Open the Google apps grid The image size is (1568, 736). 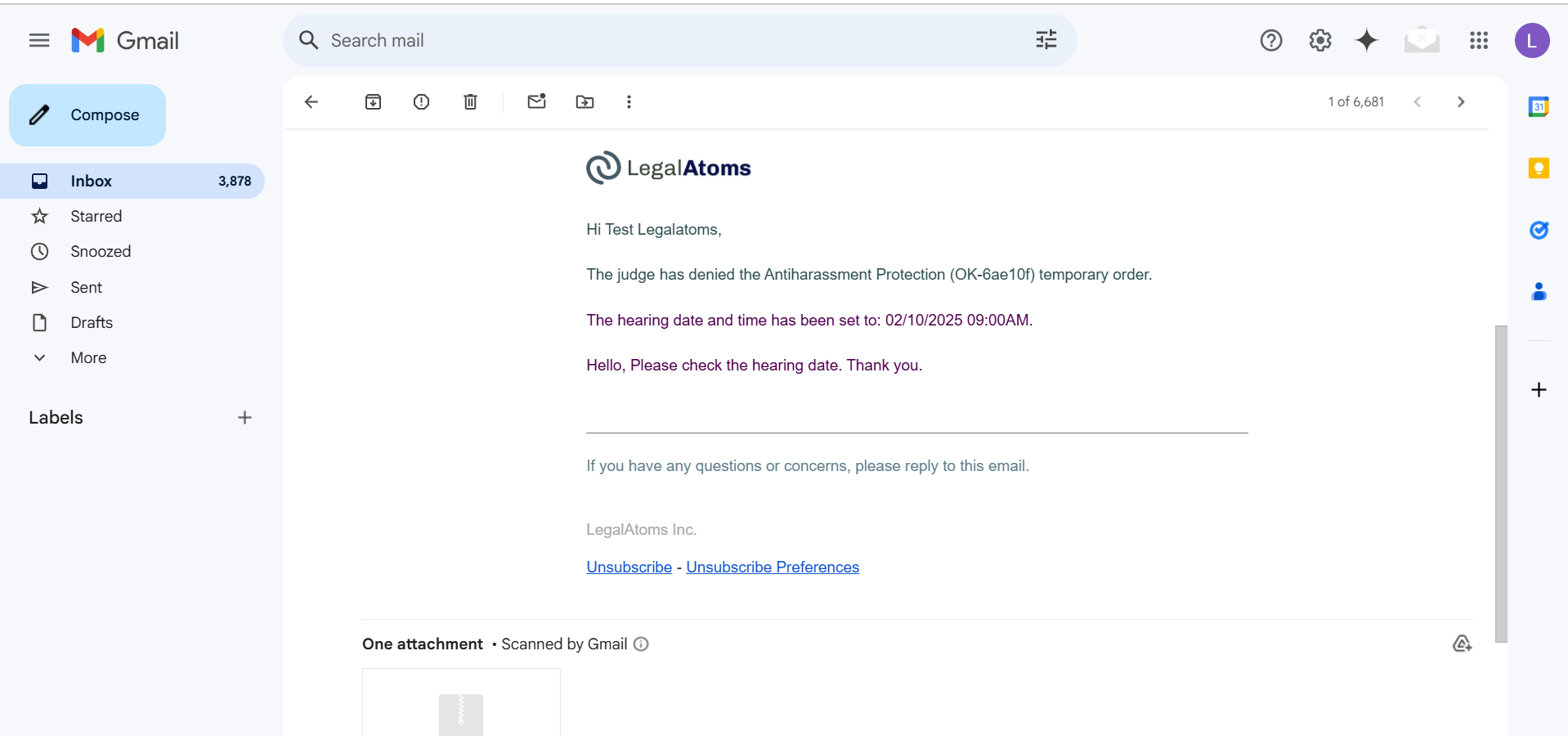click(1479, 40)
